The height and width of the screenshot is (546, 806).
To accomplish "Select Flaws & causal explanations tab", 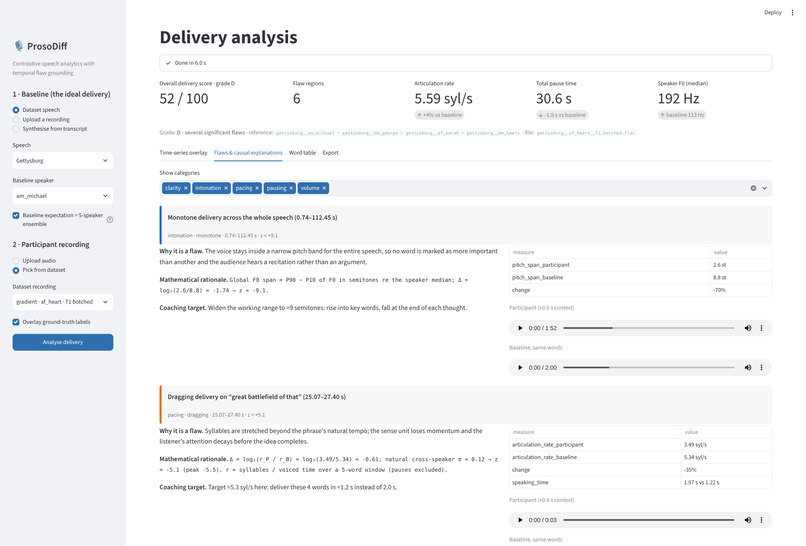I will [x=248, y=153].
